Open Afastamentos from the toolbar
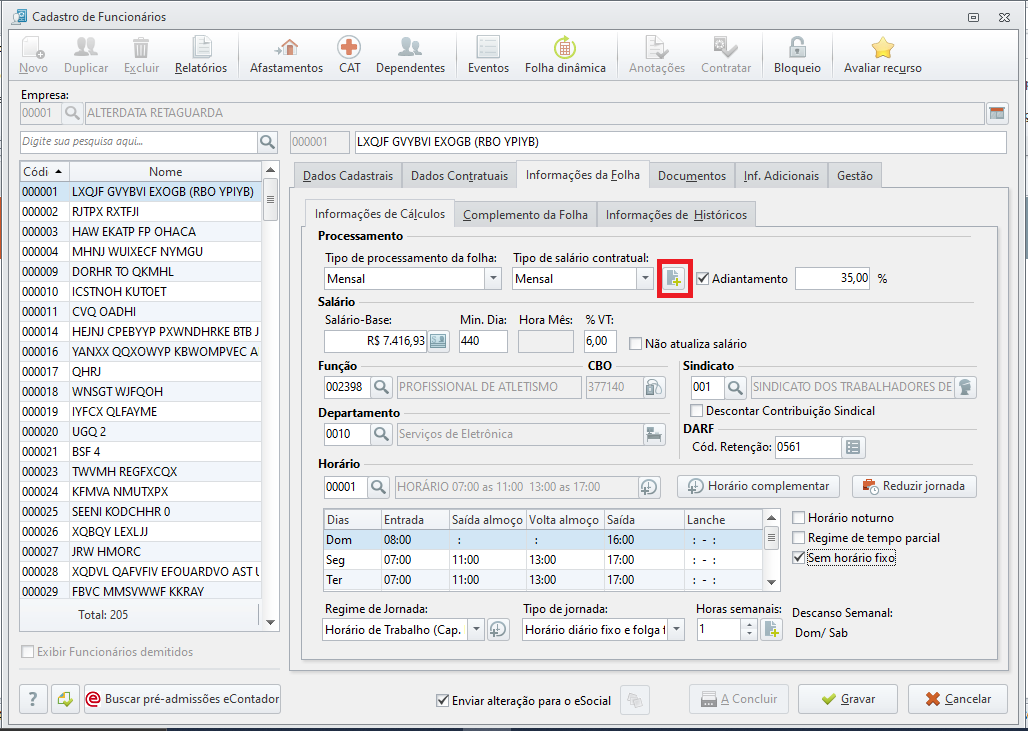The width and height of the screenshot is (1028, 731). tap(287, 55)
